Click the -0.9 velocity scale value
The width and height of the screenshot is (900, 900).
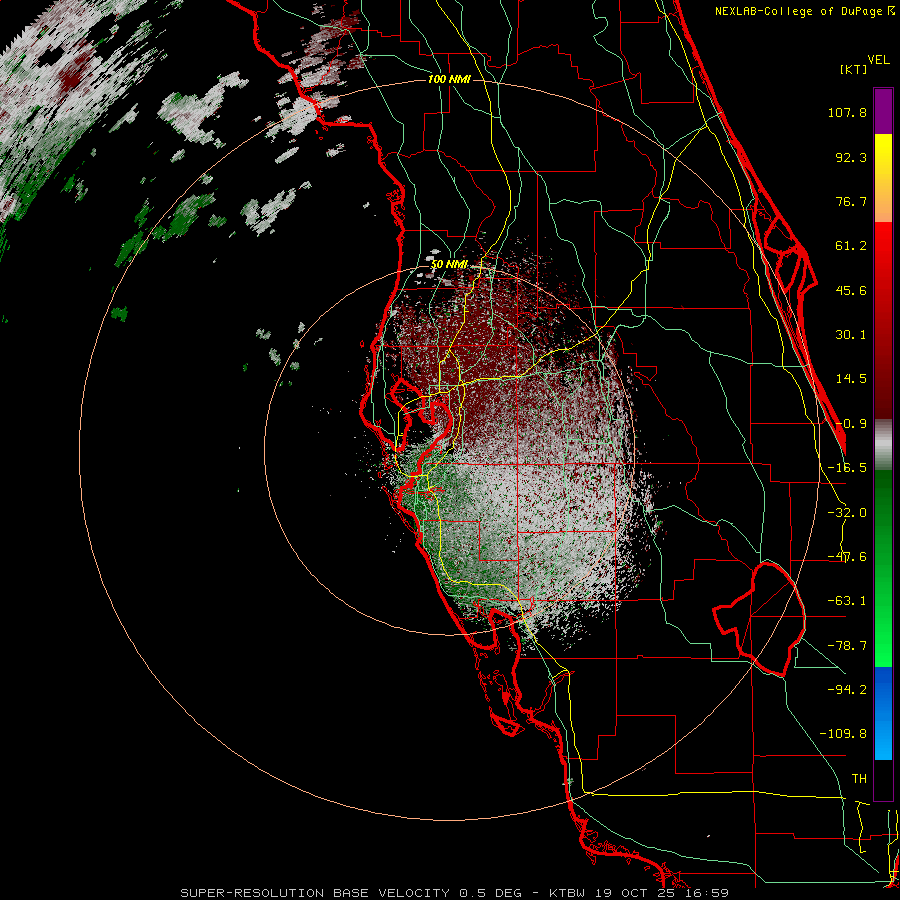851,424
